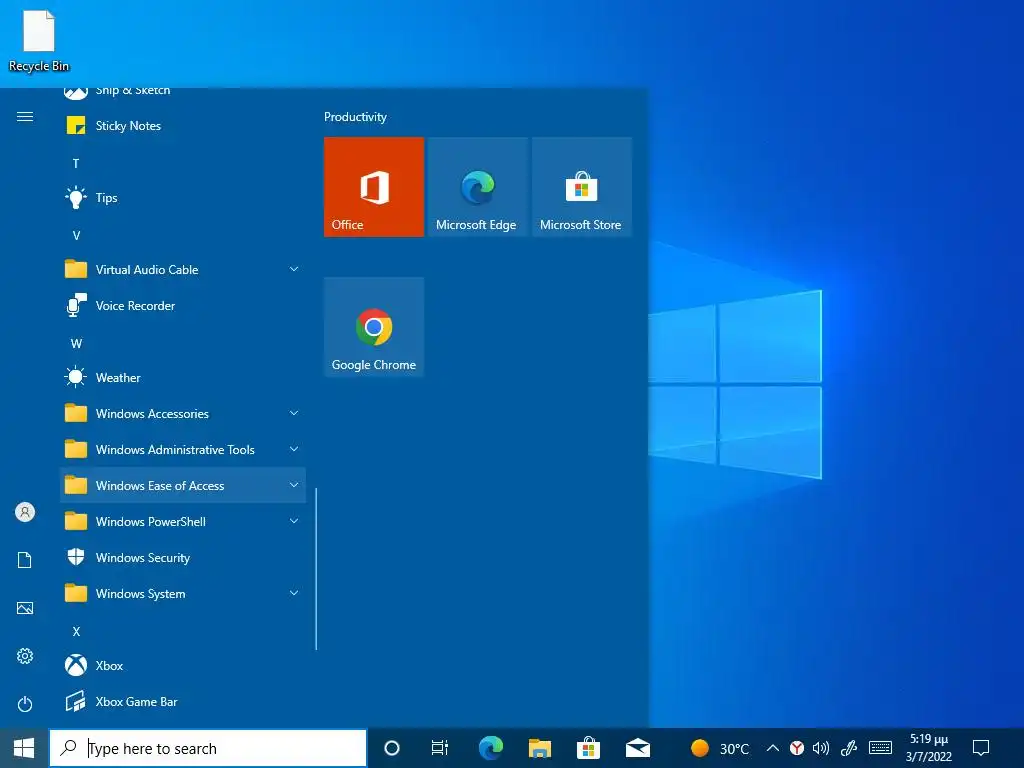Open the volume speaker icon
The image size is (1024, 768).
(x=821, y=748)
